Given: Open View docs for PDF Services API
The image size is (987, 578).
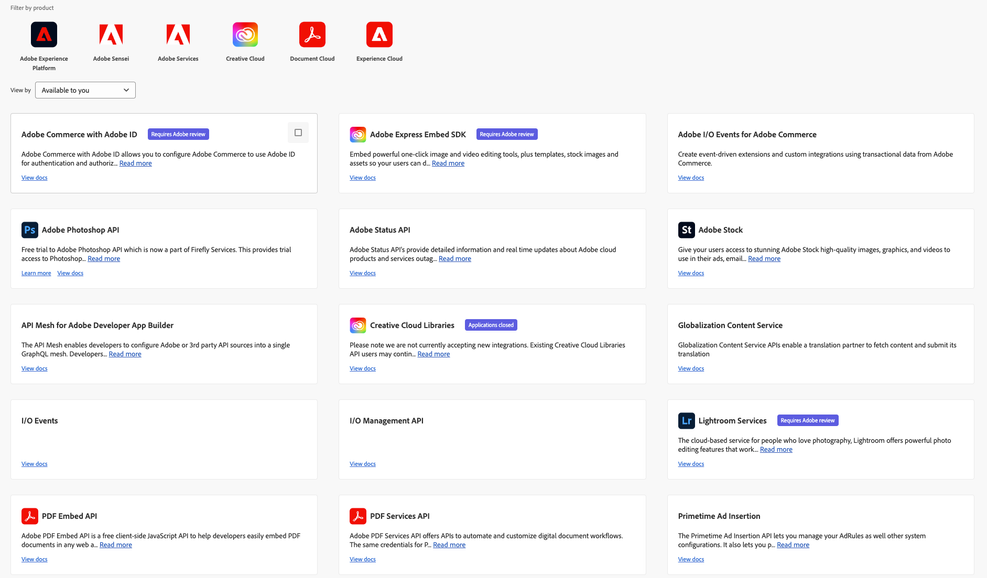Looking at the screenshot, I should coord(363,559).
